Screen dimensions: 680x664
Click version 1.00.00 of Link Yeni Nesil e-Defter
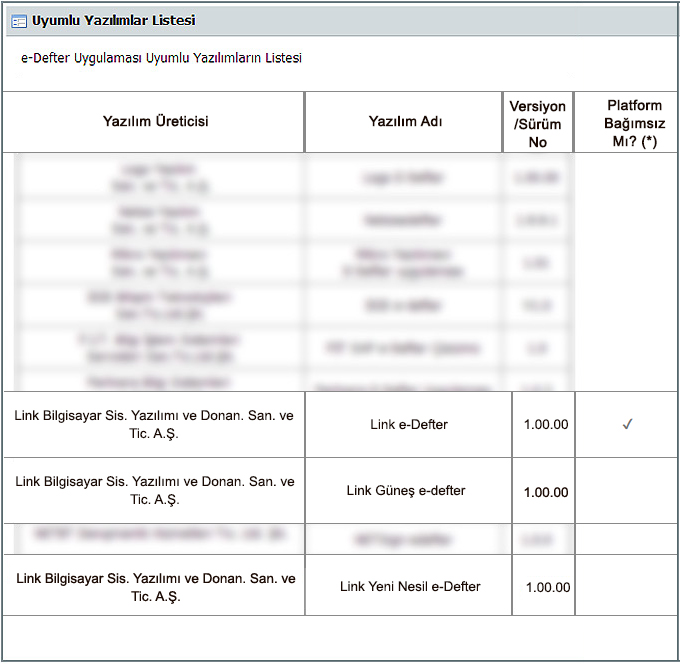[548, 587]
